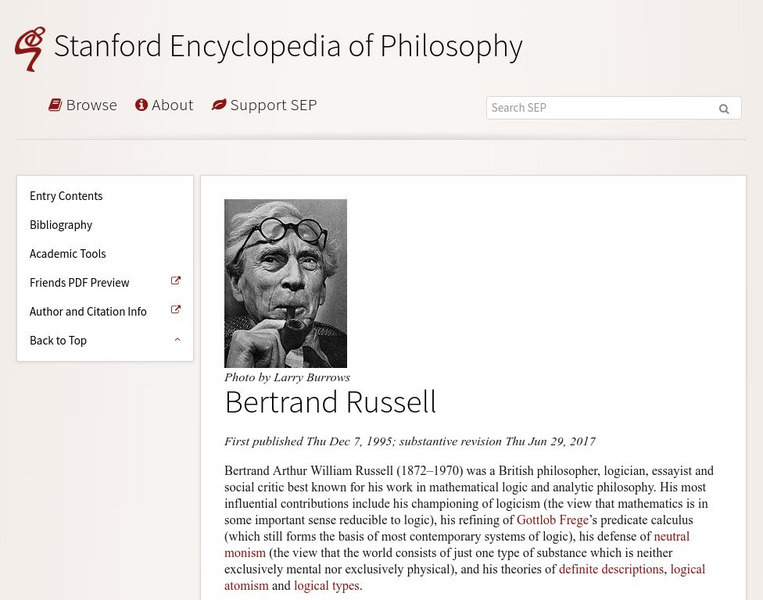763x600 pixels.
Task: Click the leaf icon beside Support SEP
Action: (x=218, y=105)
